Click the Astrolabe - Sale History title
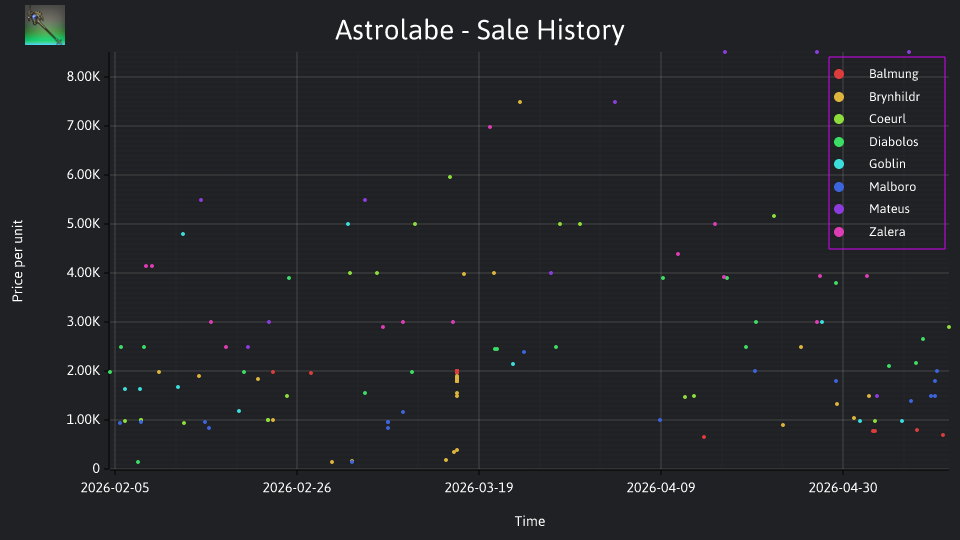Screen dimensions: 960x540 pos(479,30)
